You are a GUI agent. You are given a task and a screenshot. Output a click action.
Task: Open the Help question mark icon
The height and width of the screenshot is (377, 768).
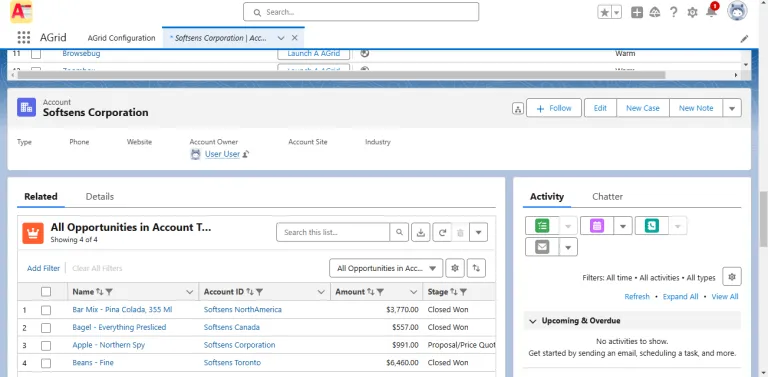click(673, 13)
